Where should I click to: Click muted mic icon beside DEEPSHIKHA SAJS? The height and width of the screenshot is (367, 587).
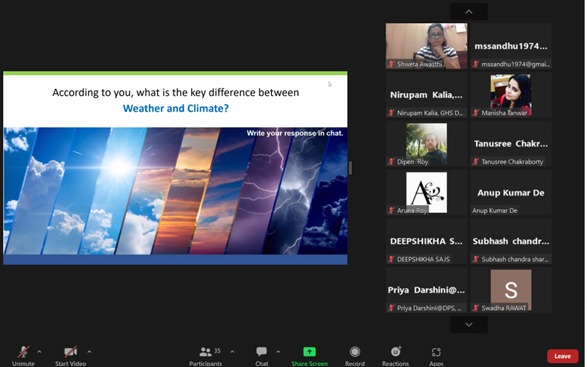point(391,259)
